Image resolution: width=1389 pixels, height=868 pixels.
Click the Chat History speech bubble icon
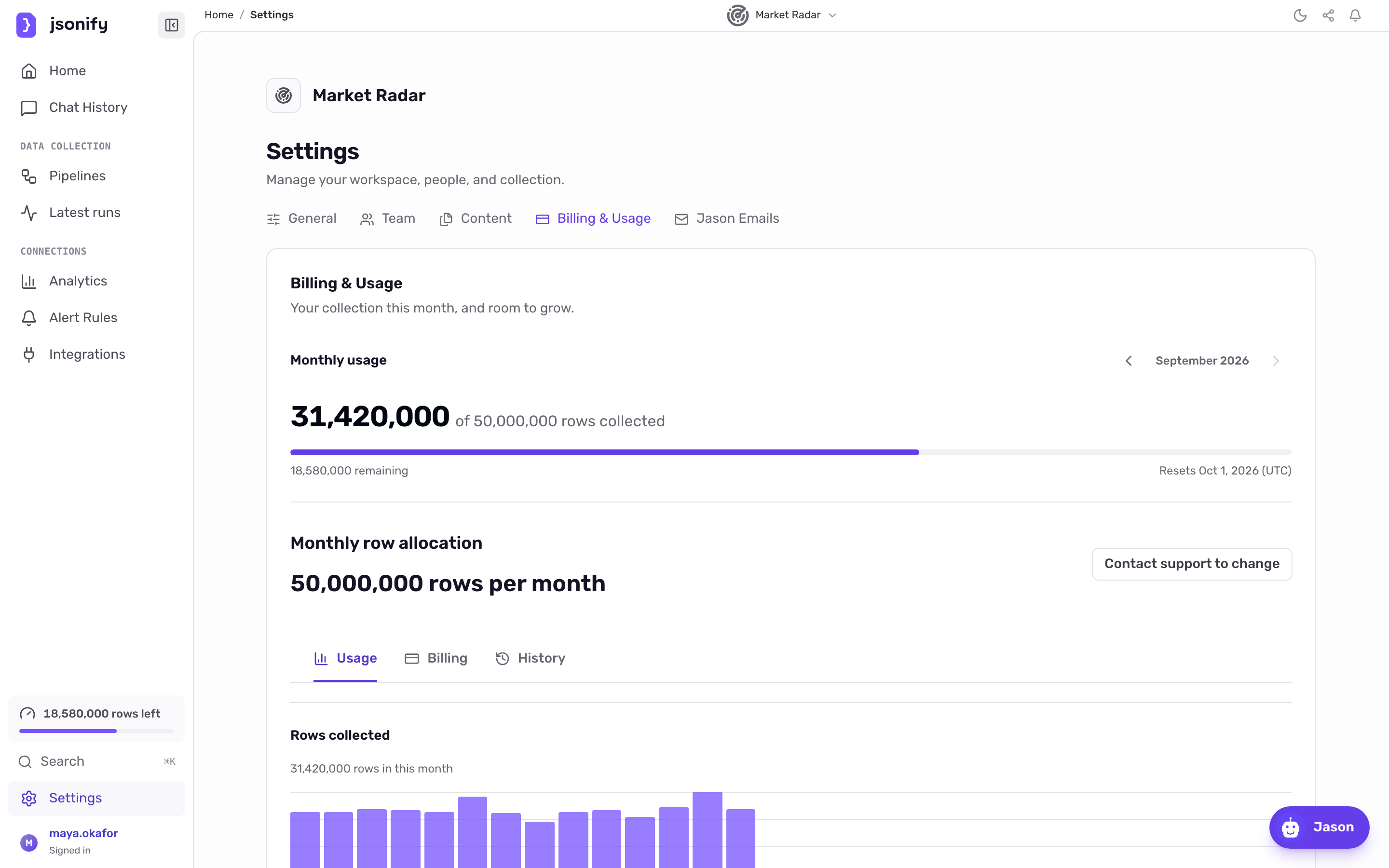click(x=29, y=108)
